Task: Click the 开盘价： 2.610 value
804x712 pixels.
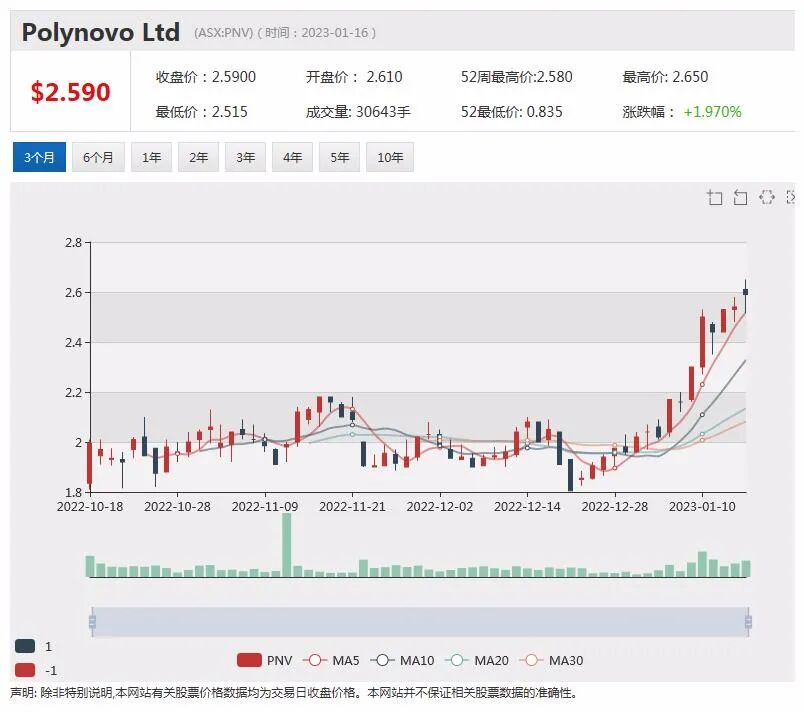Action: [x=354, y=77]
